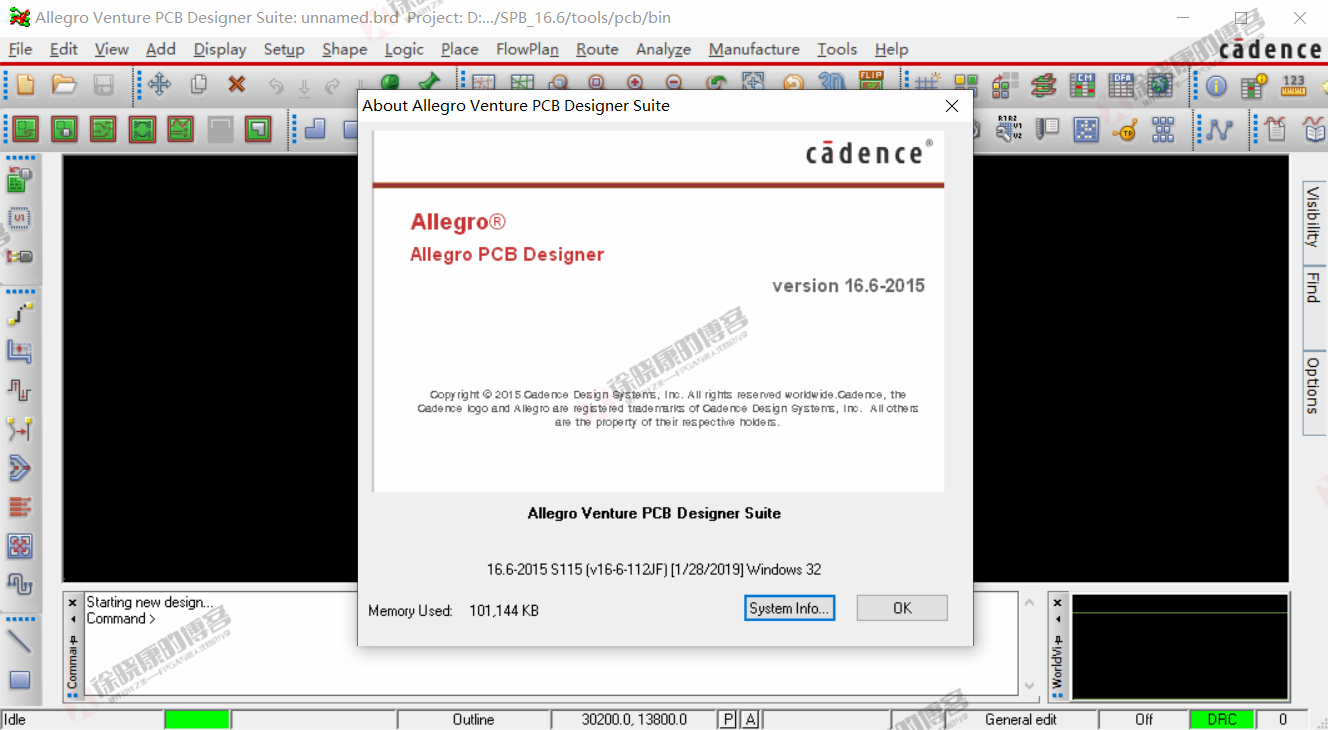This screenshot has height=730, width=1328.
Task: Open the File menu
Action: click(20, 49)
